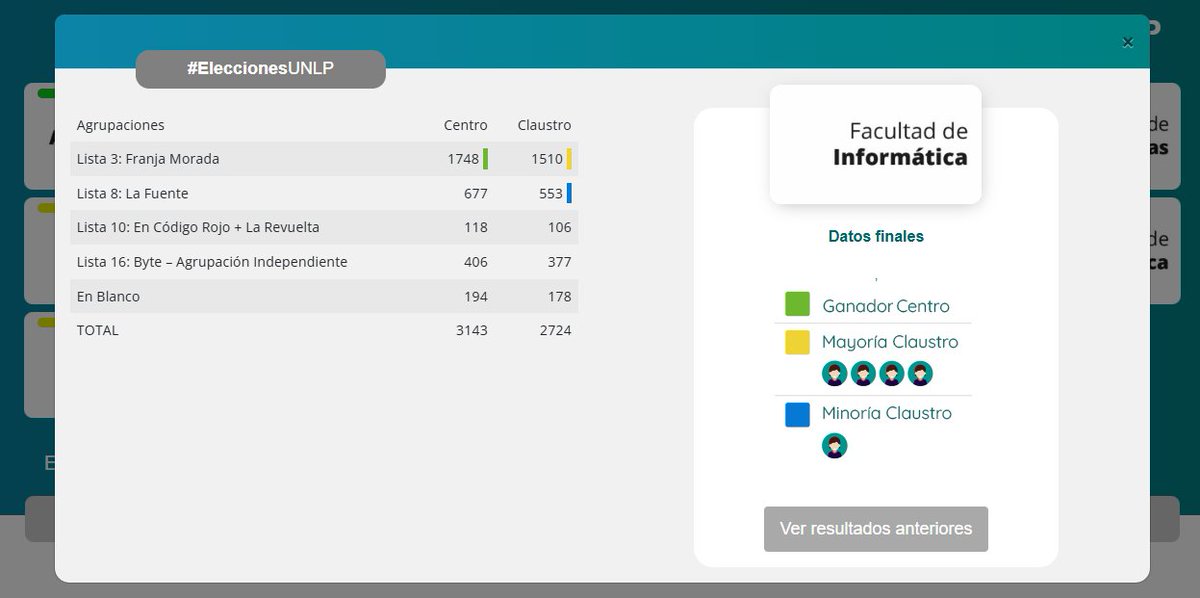Click the Agrupaciones column header
Screen dimensions: 1200x598
121,125
